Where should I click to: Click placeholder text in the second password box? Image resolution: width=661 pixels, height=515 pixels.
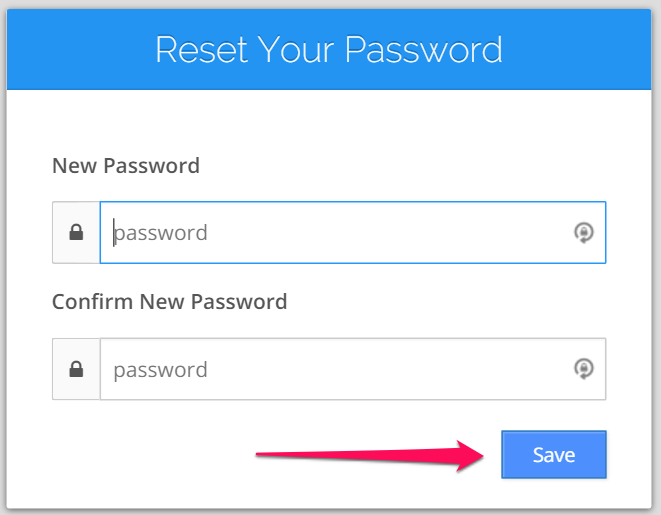pyautogui.click(x=161, y=370)
